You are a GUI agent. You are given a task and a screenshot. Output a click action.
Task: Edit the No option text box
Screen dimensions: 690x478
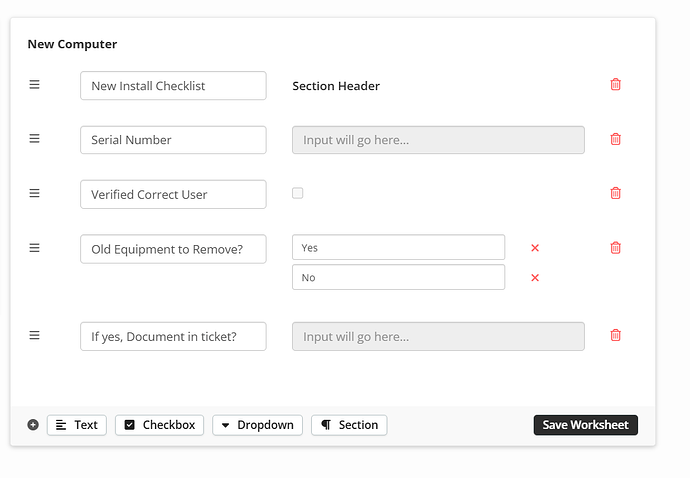point(398,277)
